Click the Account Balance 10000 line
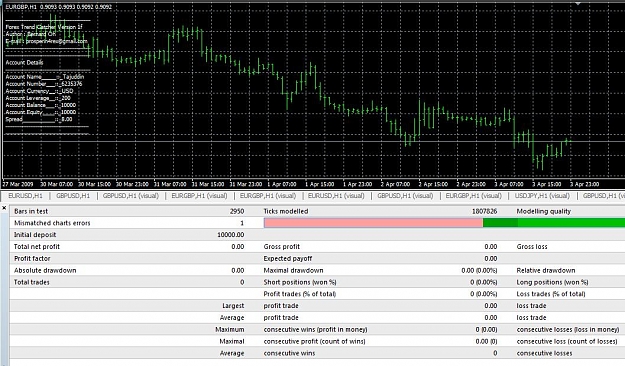Screen dimensions: 625x366 41,105
